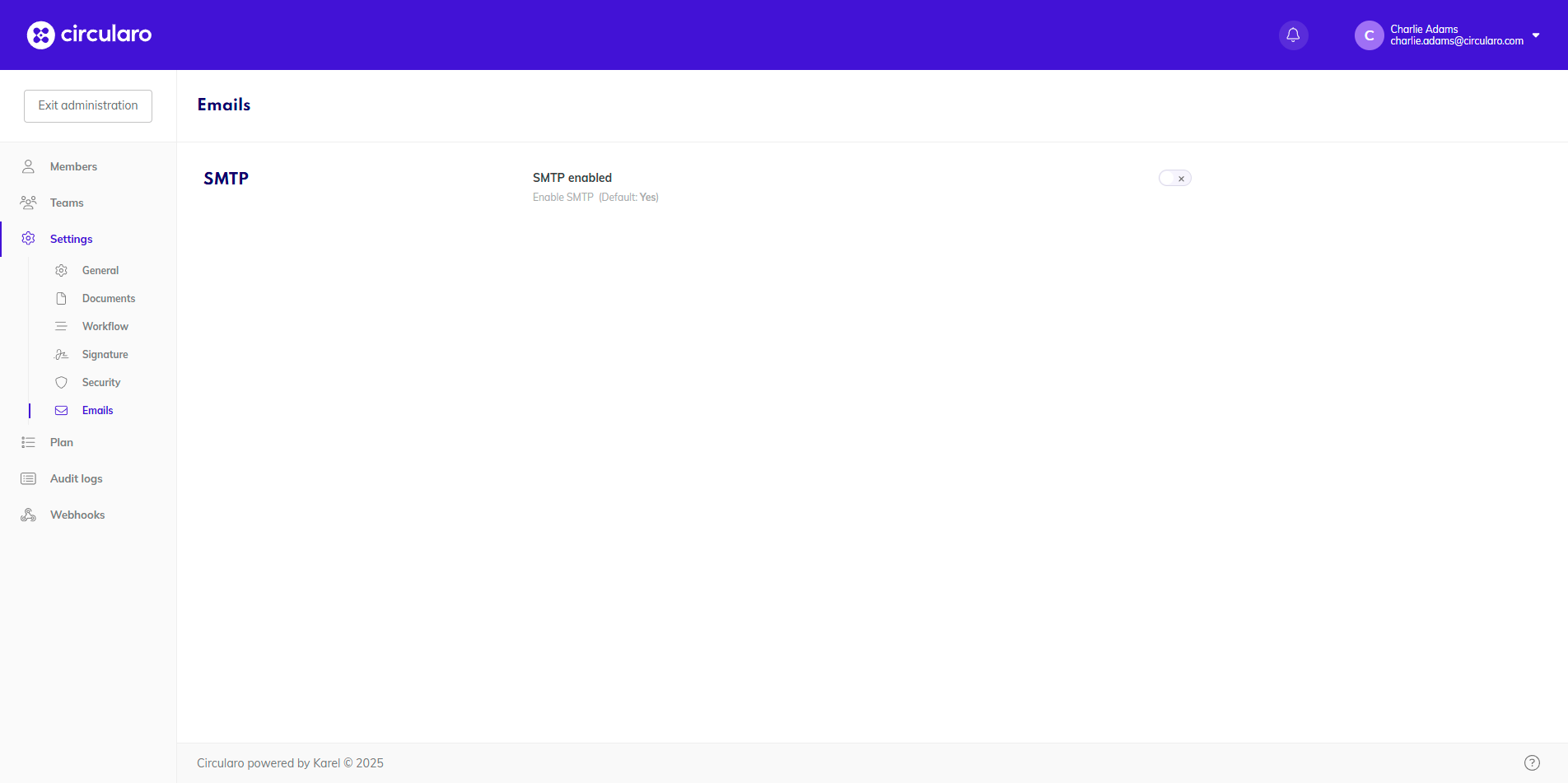The width and height of the screenshot is (1568, 783).
Task: Select the Security shield icon
Action: pos(61,382)
